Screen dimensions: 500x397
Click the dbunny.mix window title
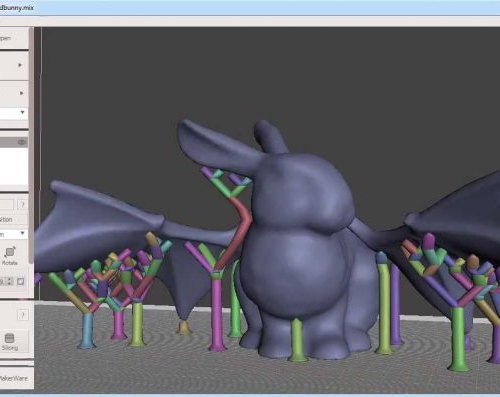click(17, 7)
